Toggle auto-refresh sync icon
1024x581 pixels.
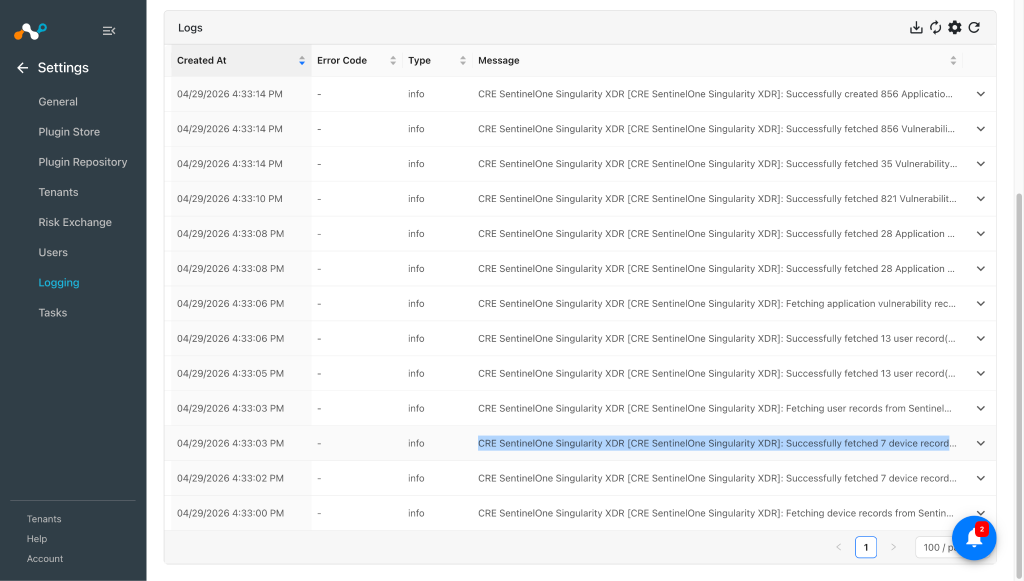pos(935,27)
